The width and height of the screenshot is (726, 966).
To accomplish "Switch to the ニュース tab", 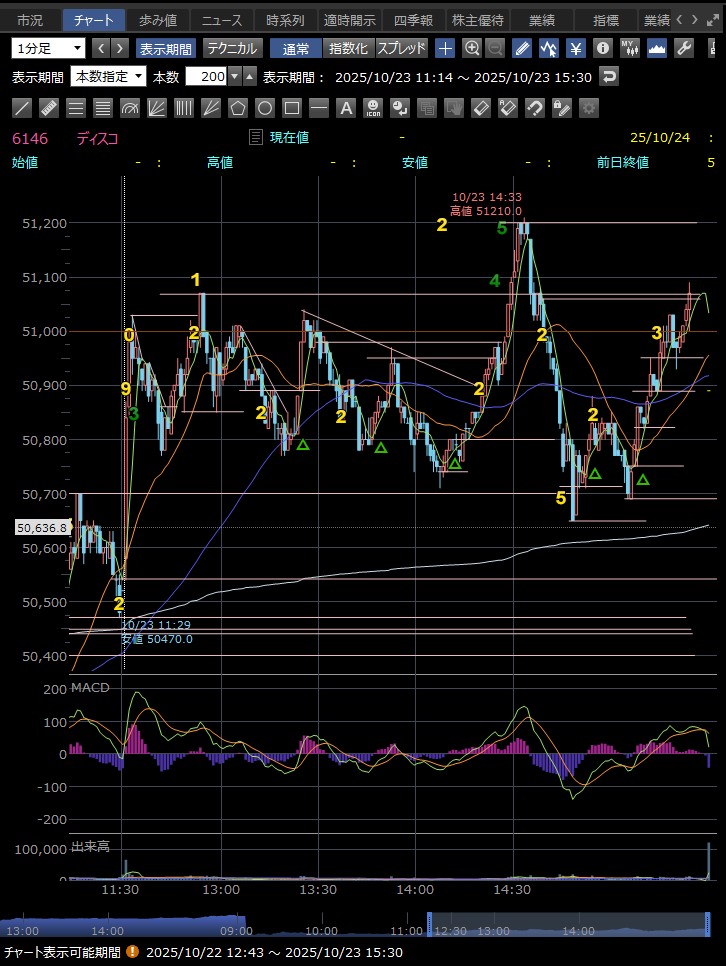I will (x=219, y=20).
